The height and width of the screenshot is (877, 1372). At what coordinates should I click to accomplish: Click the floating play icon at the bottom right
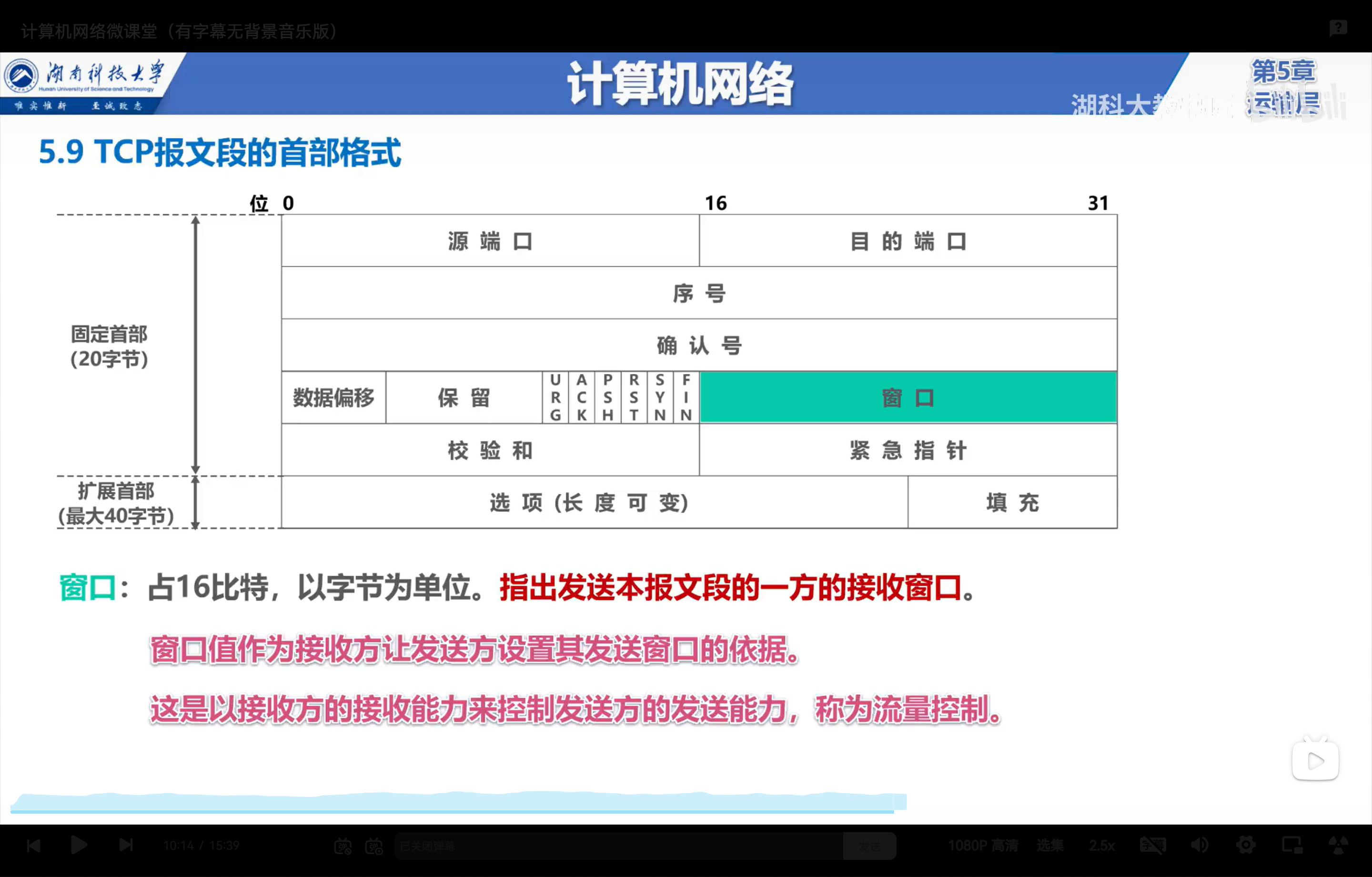tap(1315, 761)
